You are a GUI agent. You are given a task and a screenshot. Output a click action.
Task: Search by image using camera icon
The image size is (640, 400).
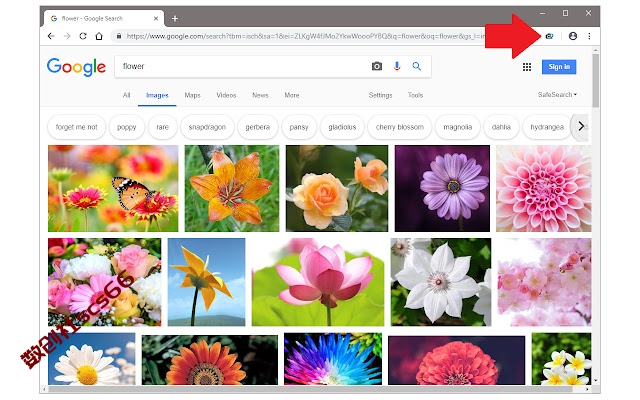[377, 66]
